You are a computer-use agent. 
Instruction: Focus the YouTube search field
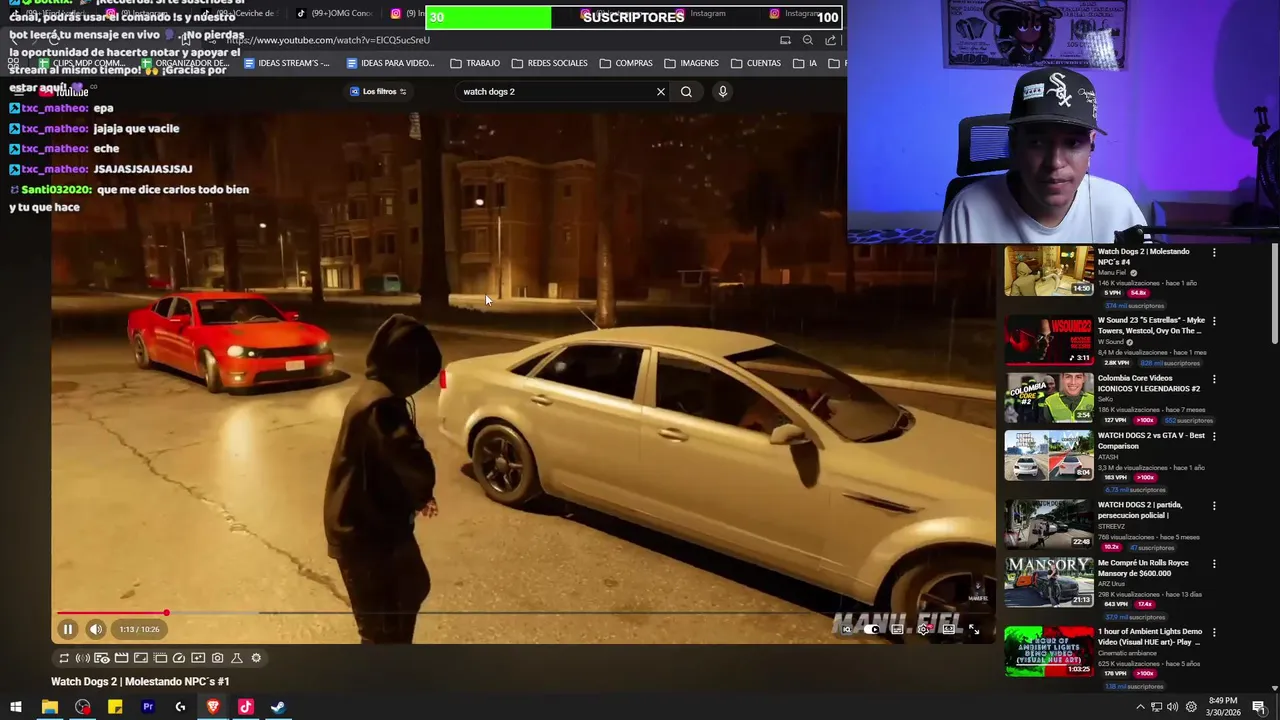pyautogui.click(x=554, y=91)
